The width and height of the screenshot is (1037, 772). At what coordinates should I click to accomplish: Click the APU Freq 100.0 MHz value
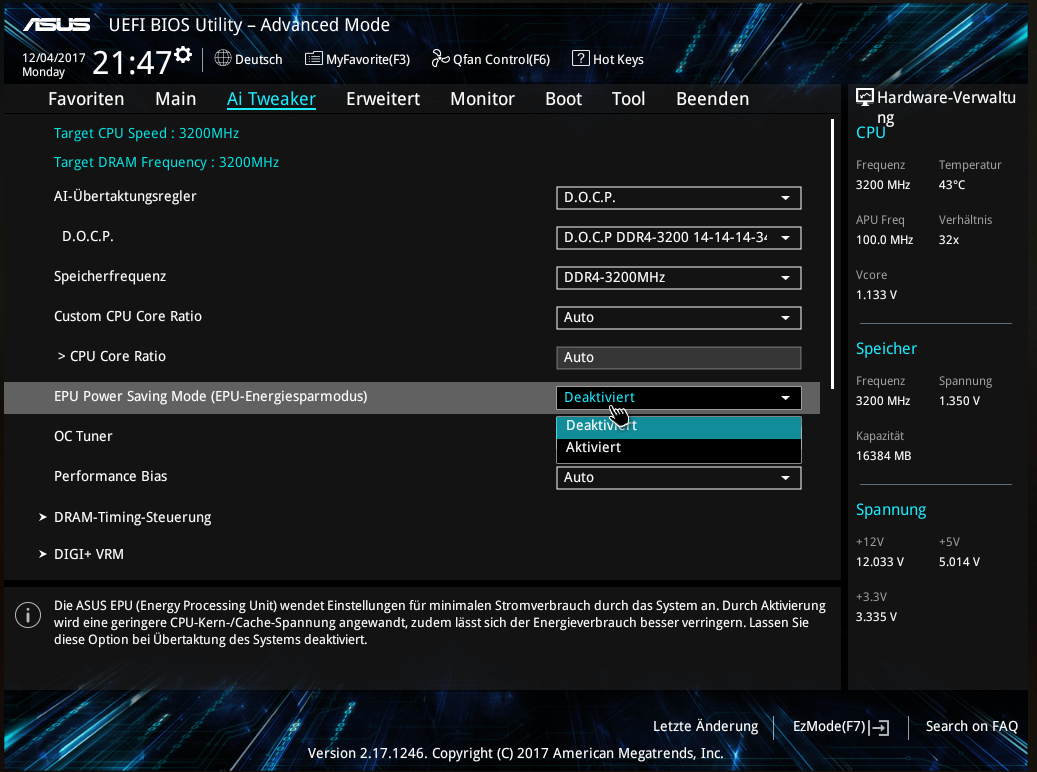pos(884,240)
